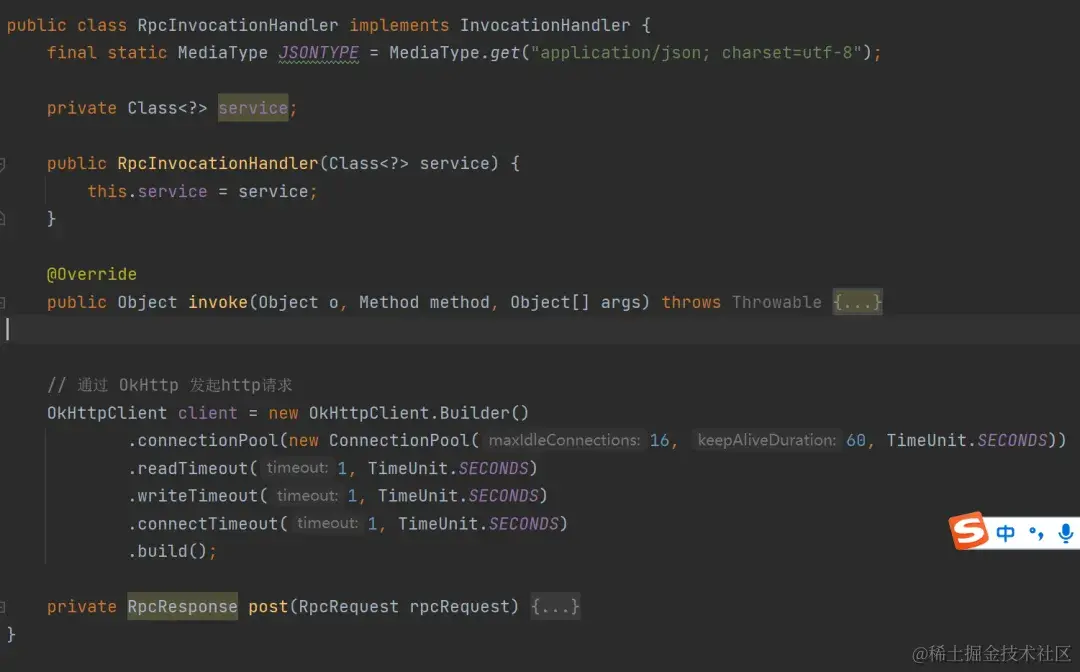Screen dimensions: 1080x672
Task: Click the keepAliveDuration parameter hint
Action: coord(767,440)
